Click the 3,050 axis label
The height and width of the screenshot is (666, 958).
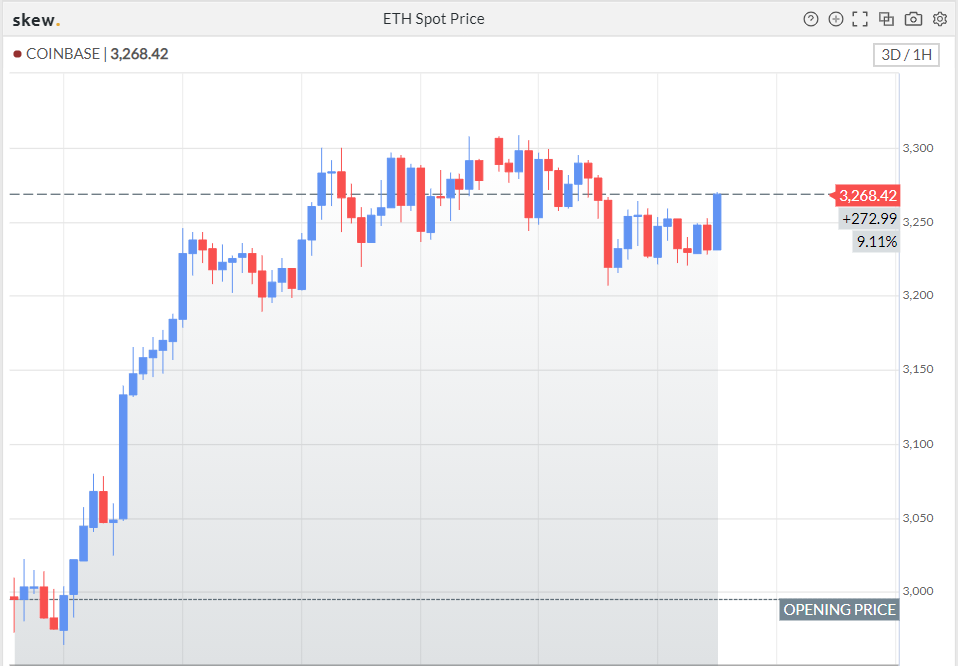pyautogui.click(x=918, y=518)
